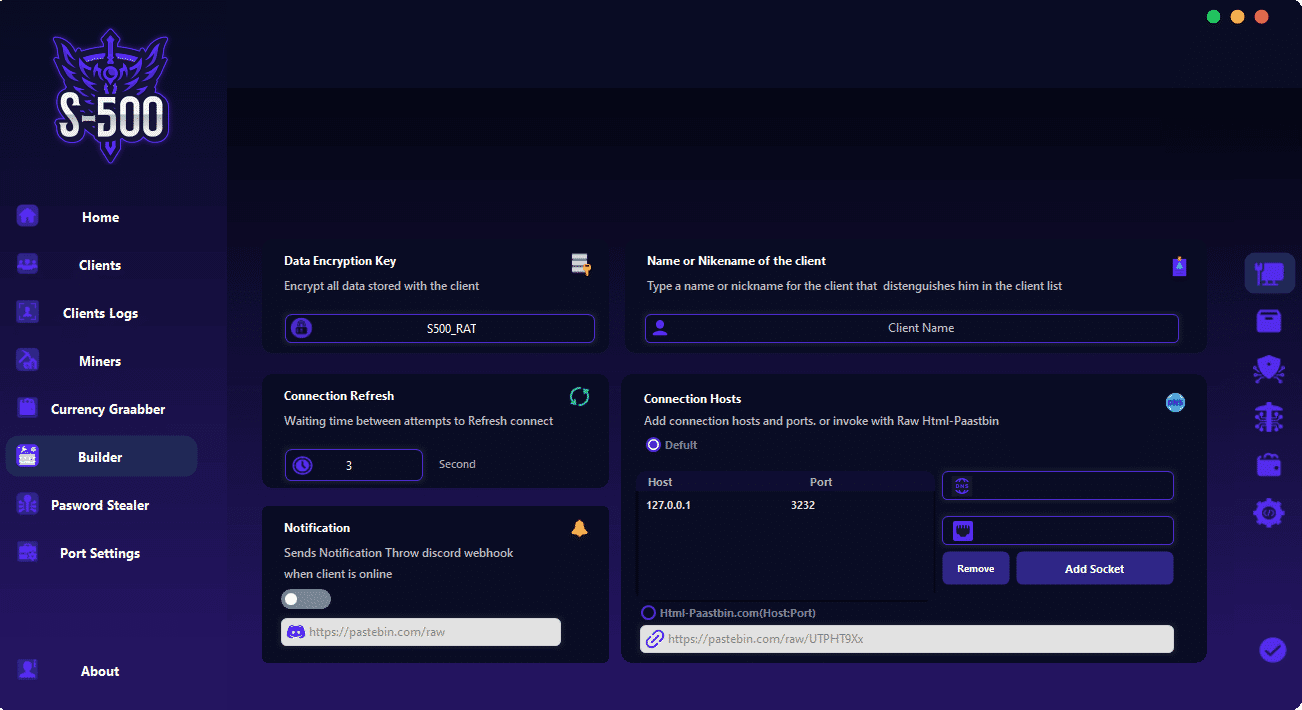Select the Html-Paastbin.com(Host:Port) radio option
The image size is (1302, 710).
[648, 612]
